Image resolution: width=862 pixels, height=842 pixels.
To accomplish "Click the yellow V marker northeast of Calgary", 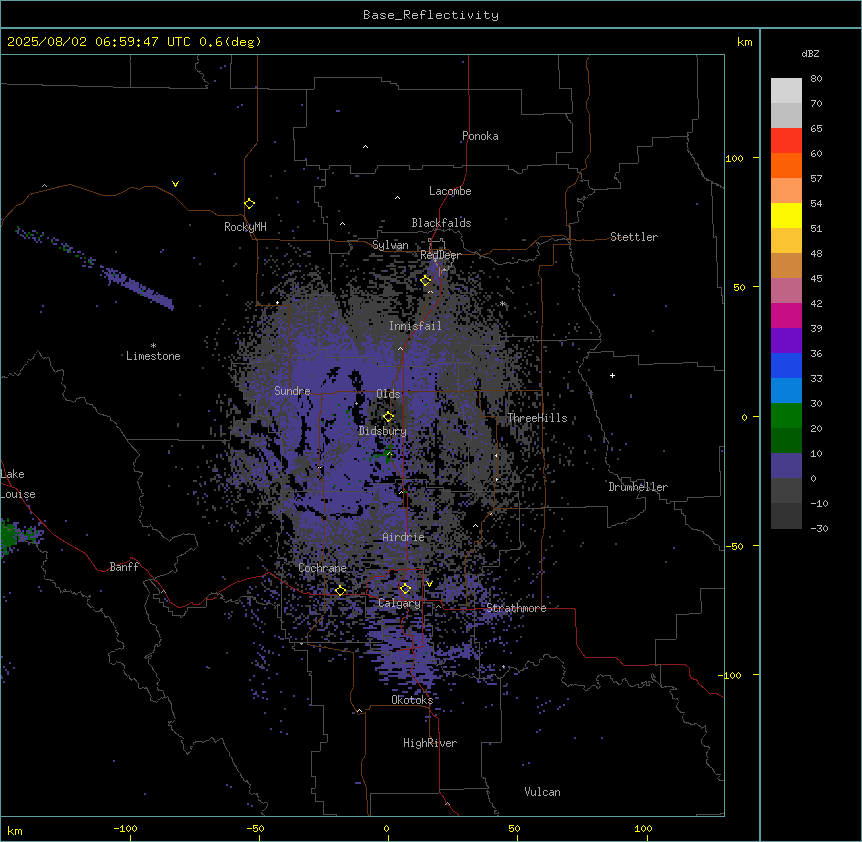I will pos(429,584).
